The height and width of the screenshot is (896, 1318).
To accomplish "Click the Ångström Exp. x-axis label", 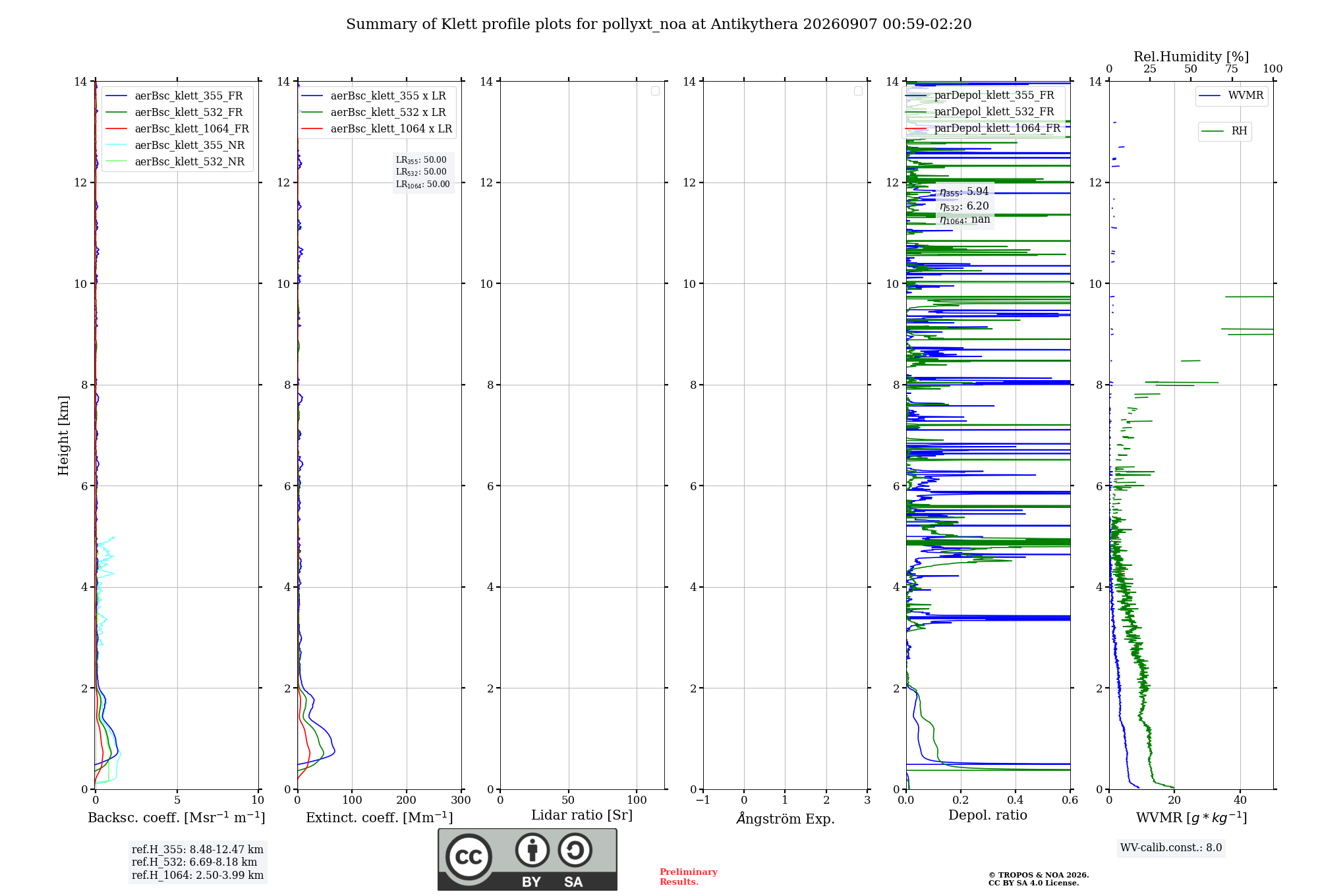I will (786, 818).
